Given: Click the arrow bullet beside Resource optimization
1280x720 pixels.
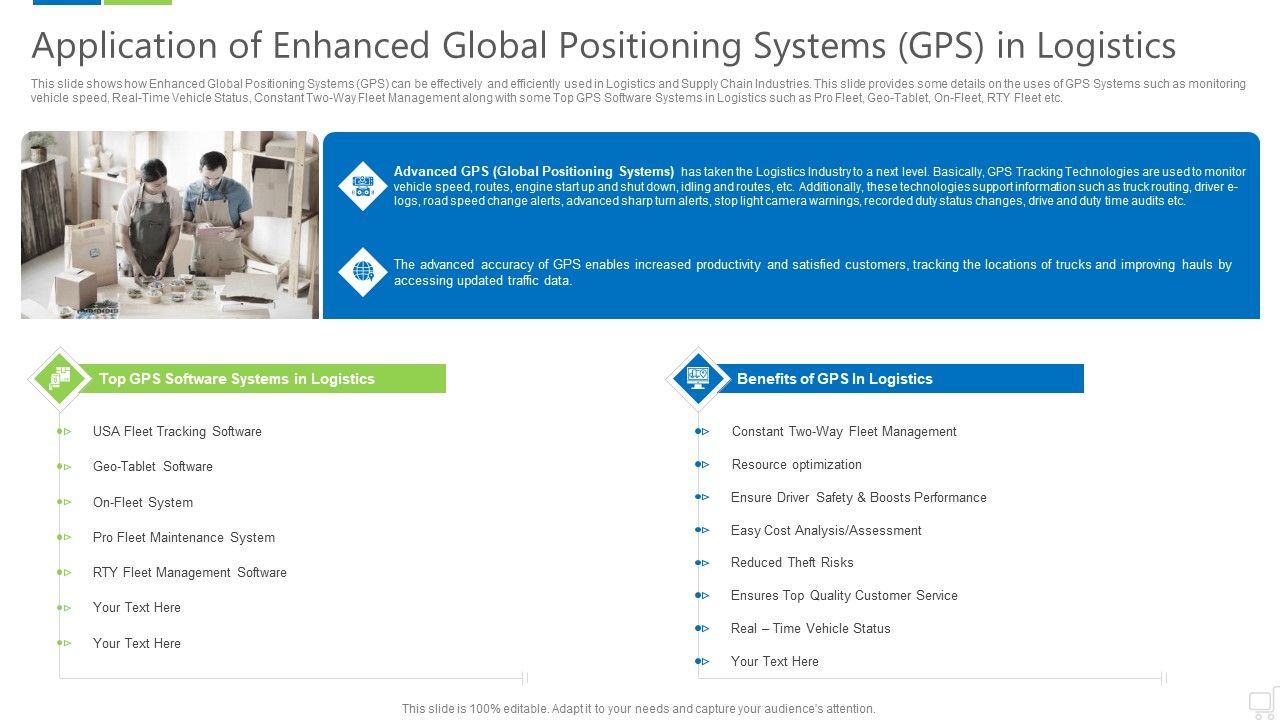Looking at the screenshot, I should pyautogui.click(x=703, y=464).
